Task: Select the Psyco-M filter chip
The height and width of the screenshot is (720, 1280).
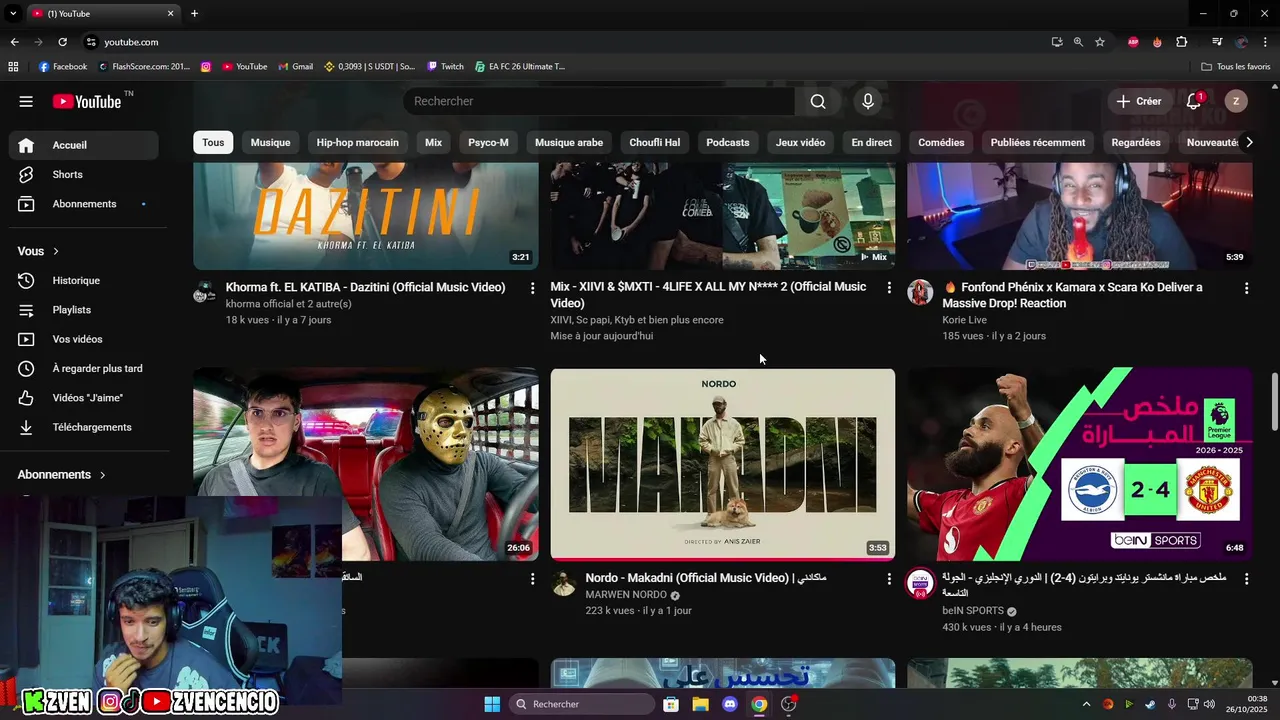Action: tap(488, 142)
